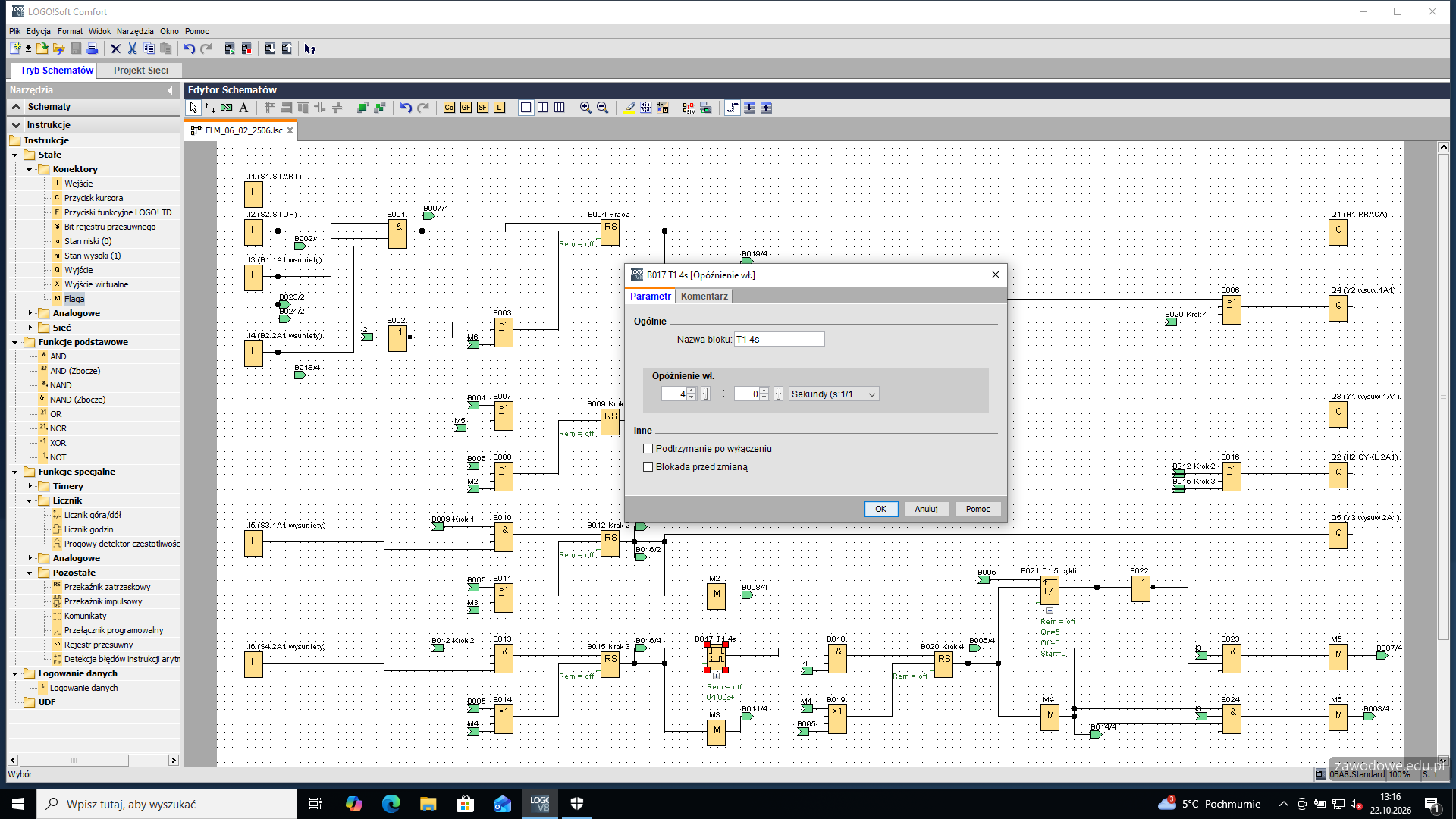
Task: Zoom in with magnifier plus icon
Action: (585, 108)
